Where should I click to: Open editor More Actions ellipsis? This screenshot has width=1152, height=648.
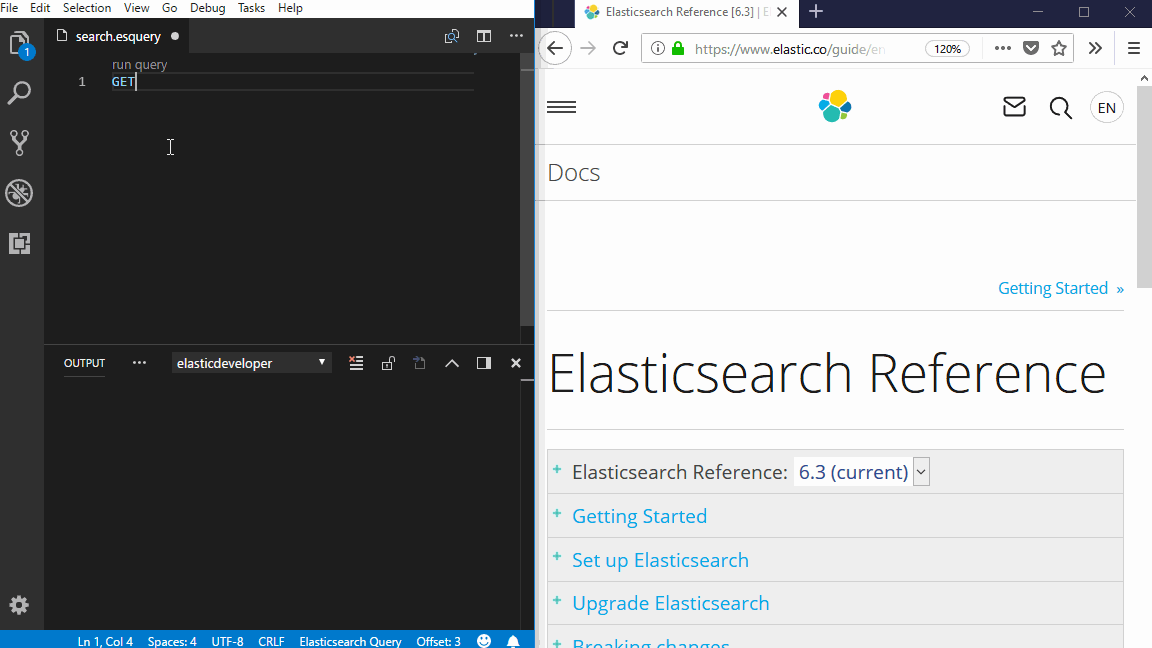coord(516,35)
